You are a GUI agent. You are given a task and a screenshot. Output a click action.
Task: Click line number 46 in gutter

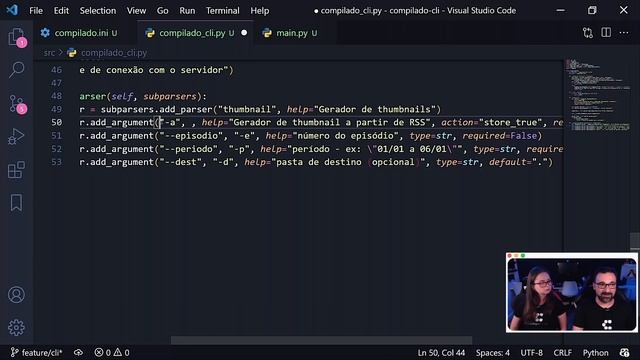(57, 70)
